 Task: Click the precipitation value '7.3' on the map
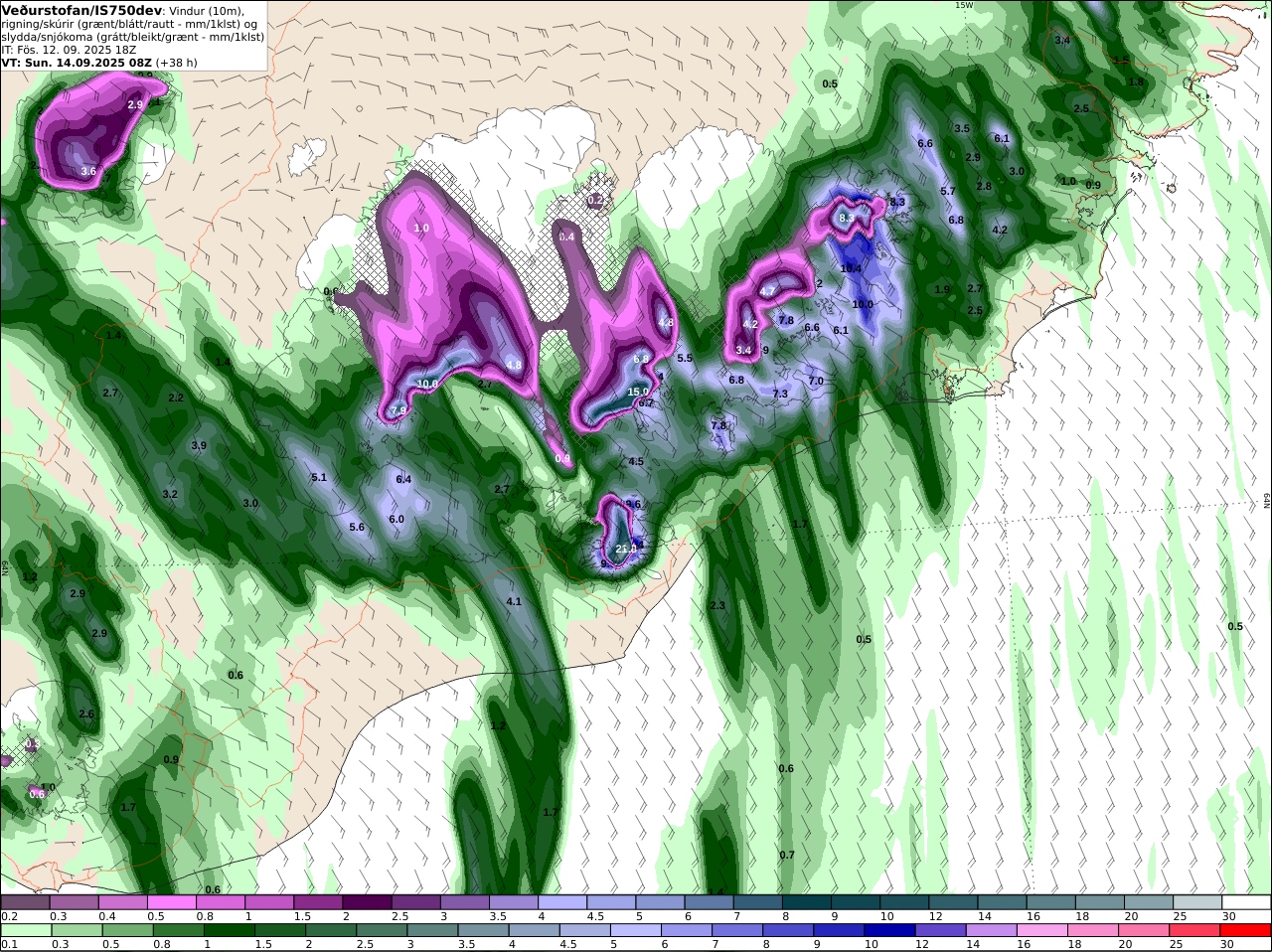(x=780, y=394)
